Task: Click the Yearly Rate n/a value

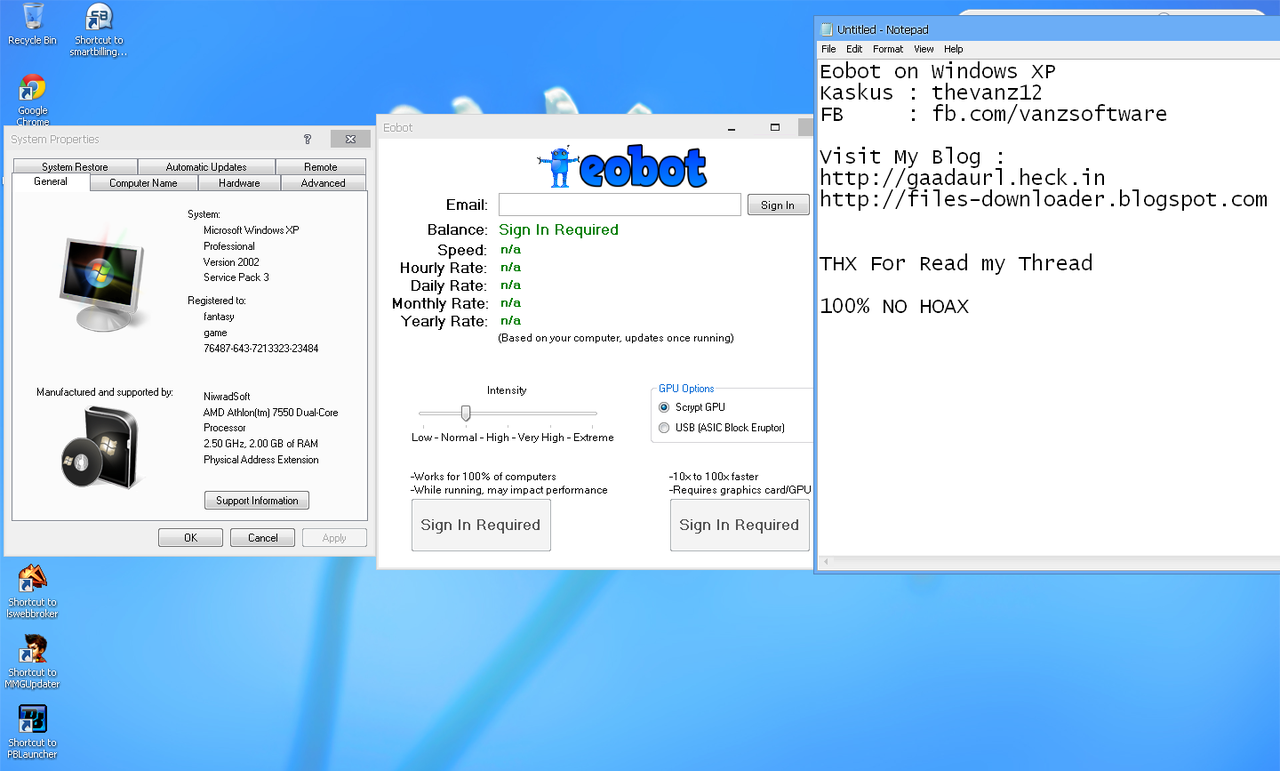Action: (x=510, y=321)
